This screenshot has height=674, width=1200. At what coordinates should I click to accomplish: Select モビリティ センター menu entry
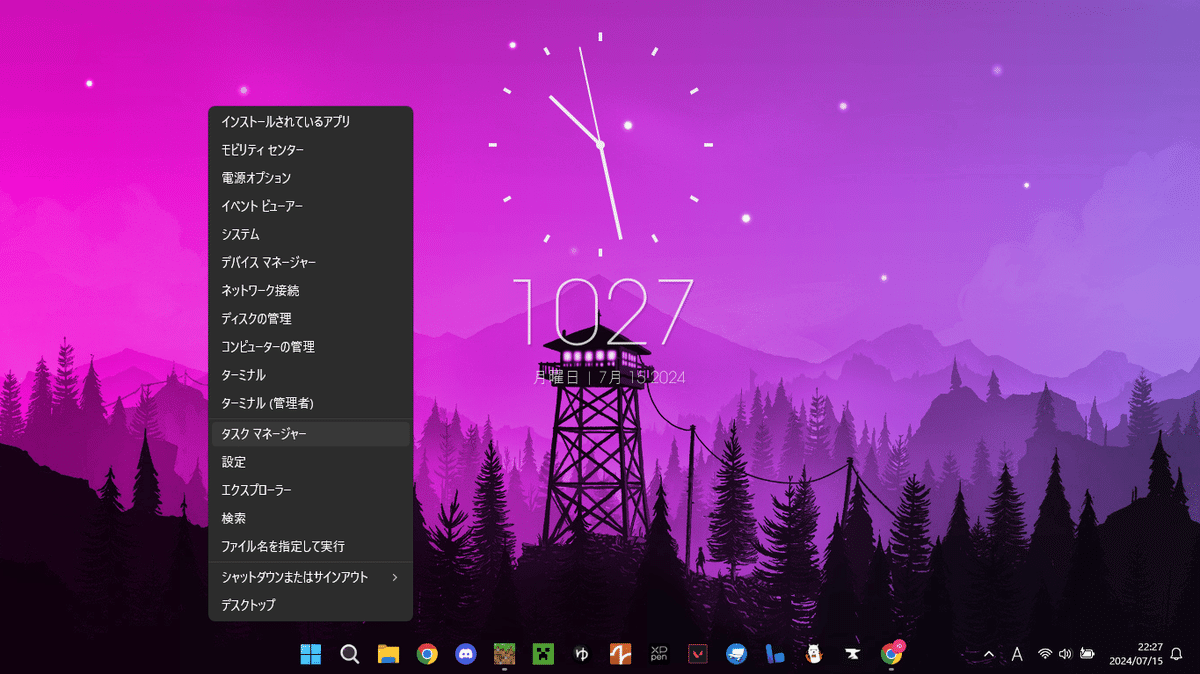pos(310,150)
